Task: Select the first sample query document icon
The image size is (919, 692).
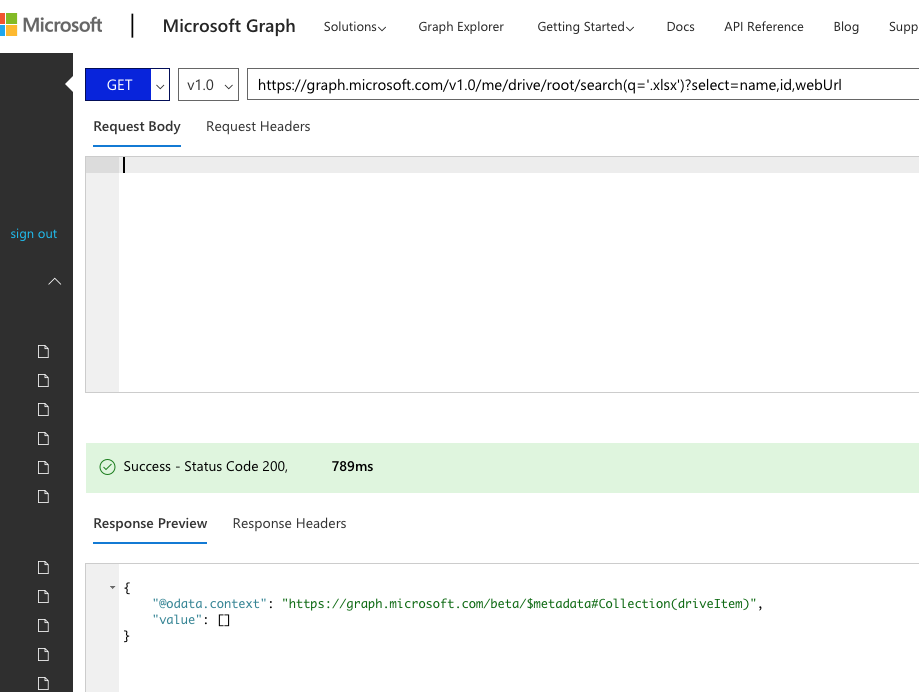Action: [x=43, y=351]
